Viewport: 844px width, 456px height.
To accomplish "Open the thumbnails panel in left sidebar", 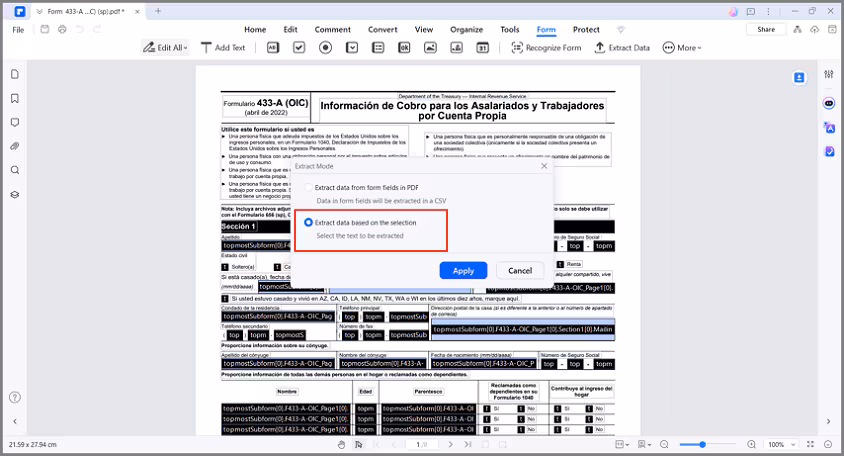I will [x=15, y=74].
